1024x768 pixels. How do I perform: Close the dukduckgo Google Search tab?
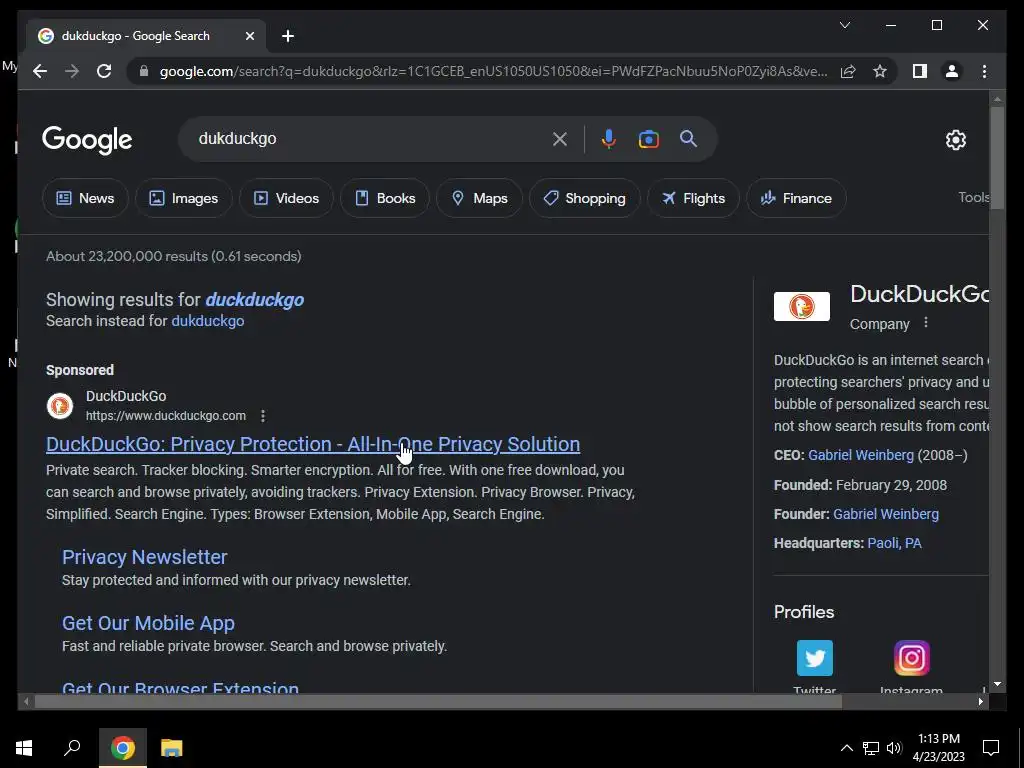click(249, 36)
